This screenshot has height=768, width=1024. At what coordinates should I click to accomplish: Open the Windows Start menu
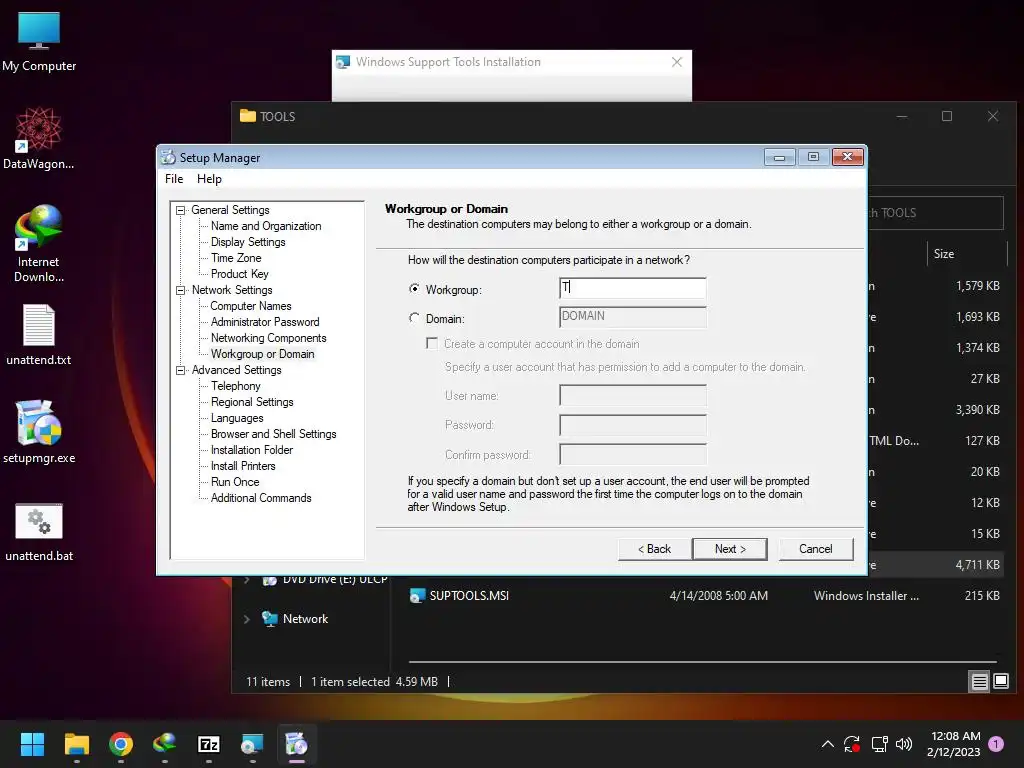32,744
